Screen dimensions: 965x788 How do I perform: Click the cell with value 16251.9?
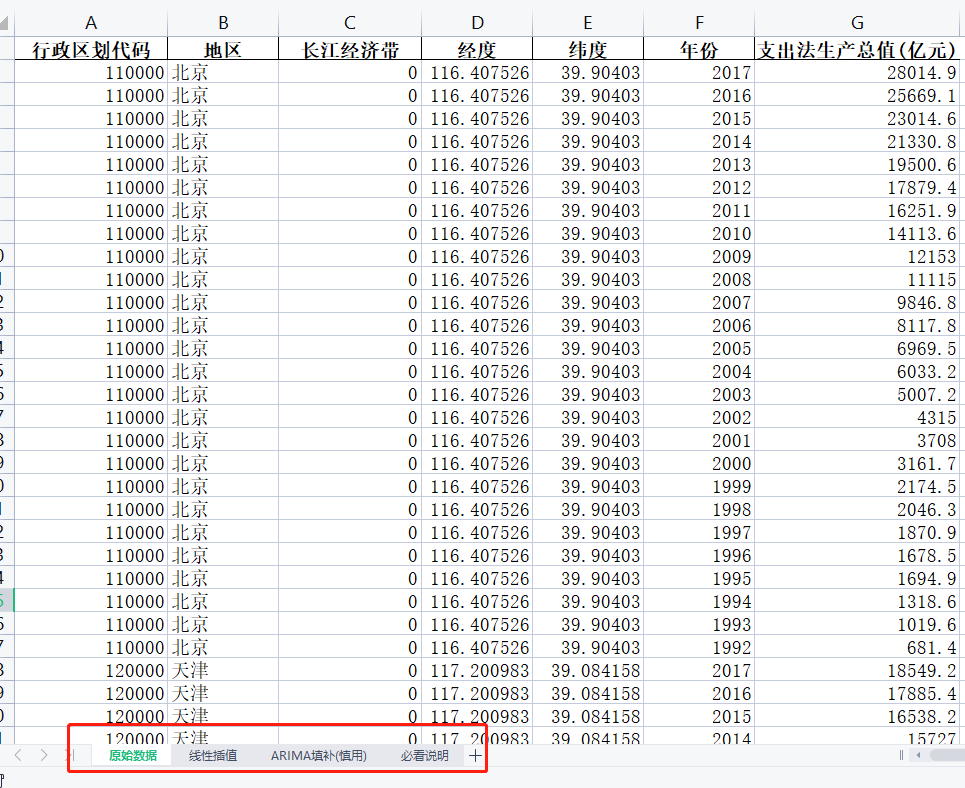tap(857, 211)
